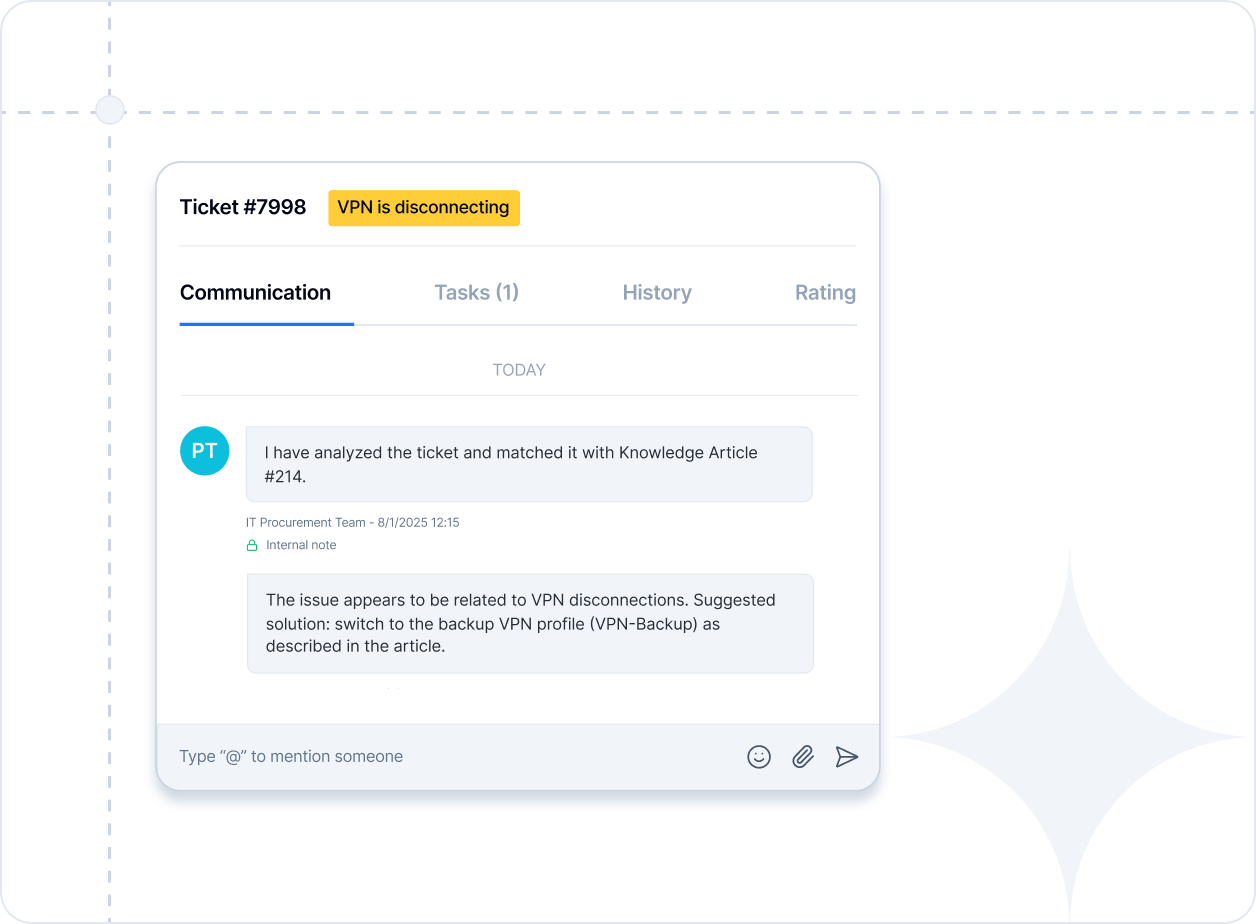This screenshot has width=1256, height=924.
Task: Switch to the Communication tab
Action: [x=255, y=293]
